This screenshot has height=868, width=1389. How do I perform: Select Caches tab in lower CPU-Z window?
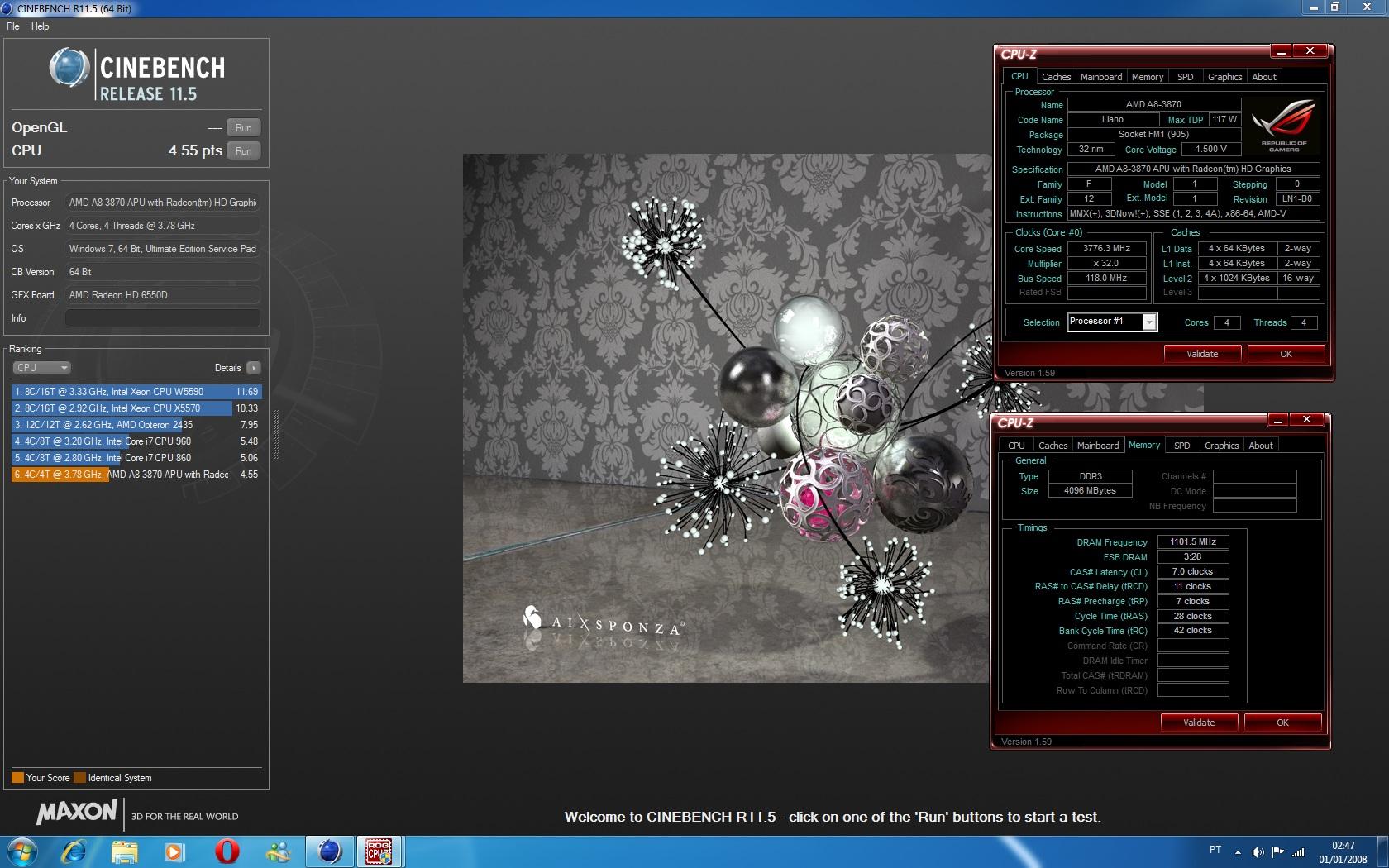1052,446
